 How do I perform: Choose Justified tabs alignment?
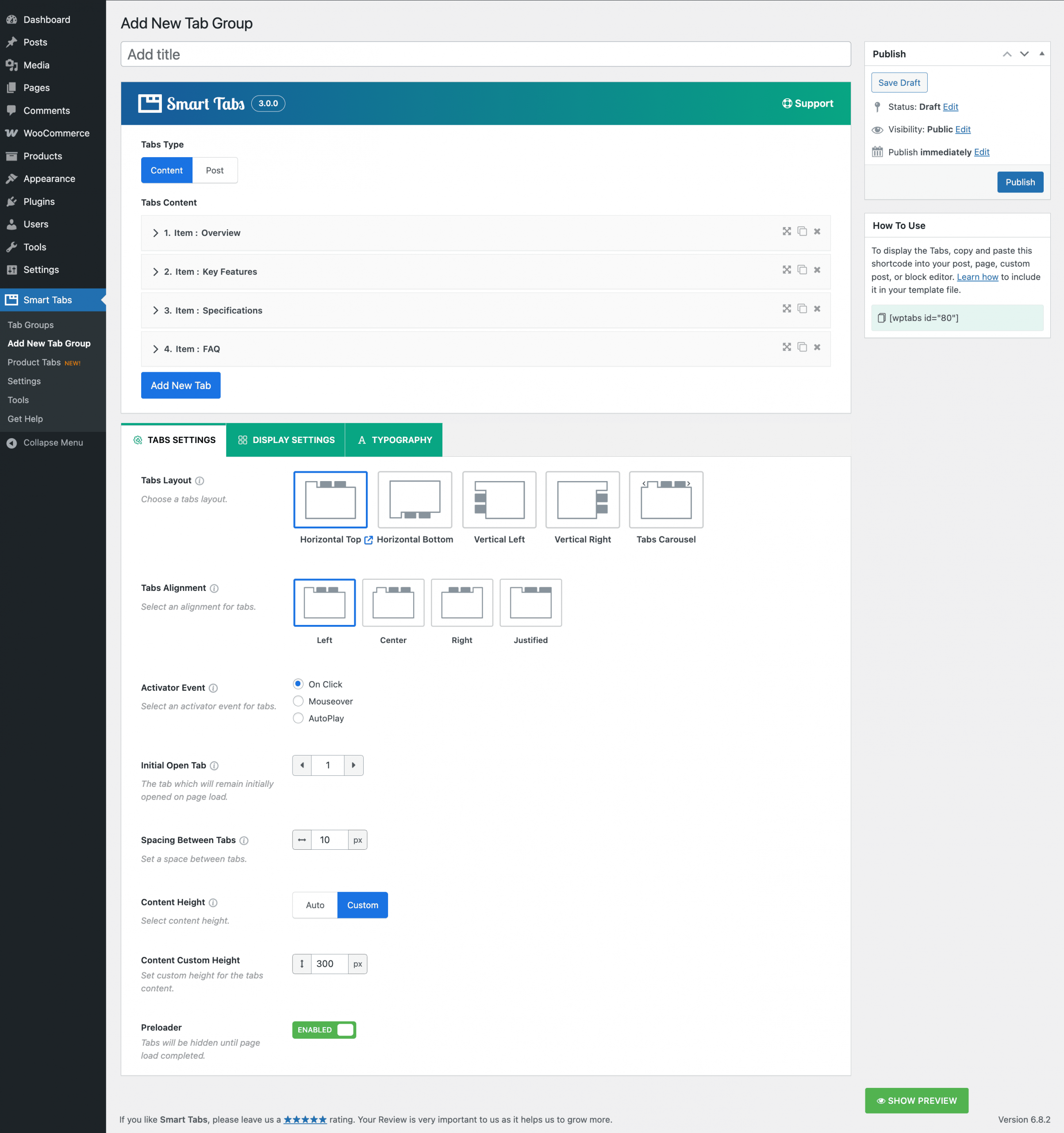click(531, 603)
